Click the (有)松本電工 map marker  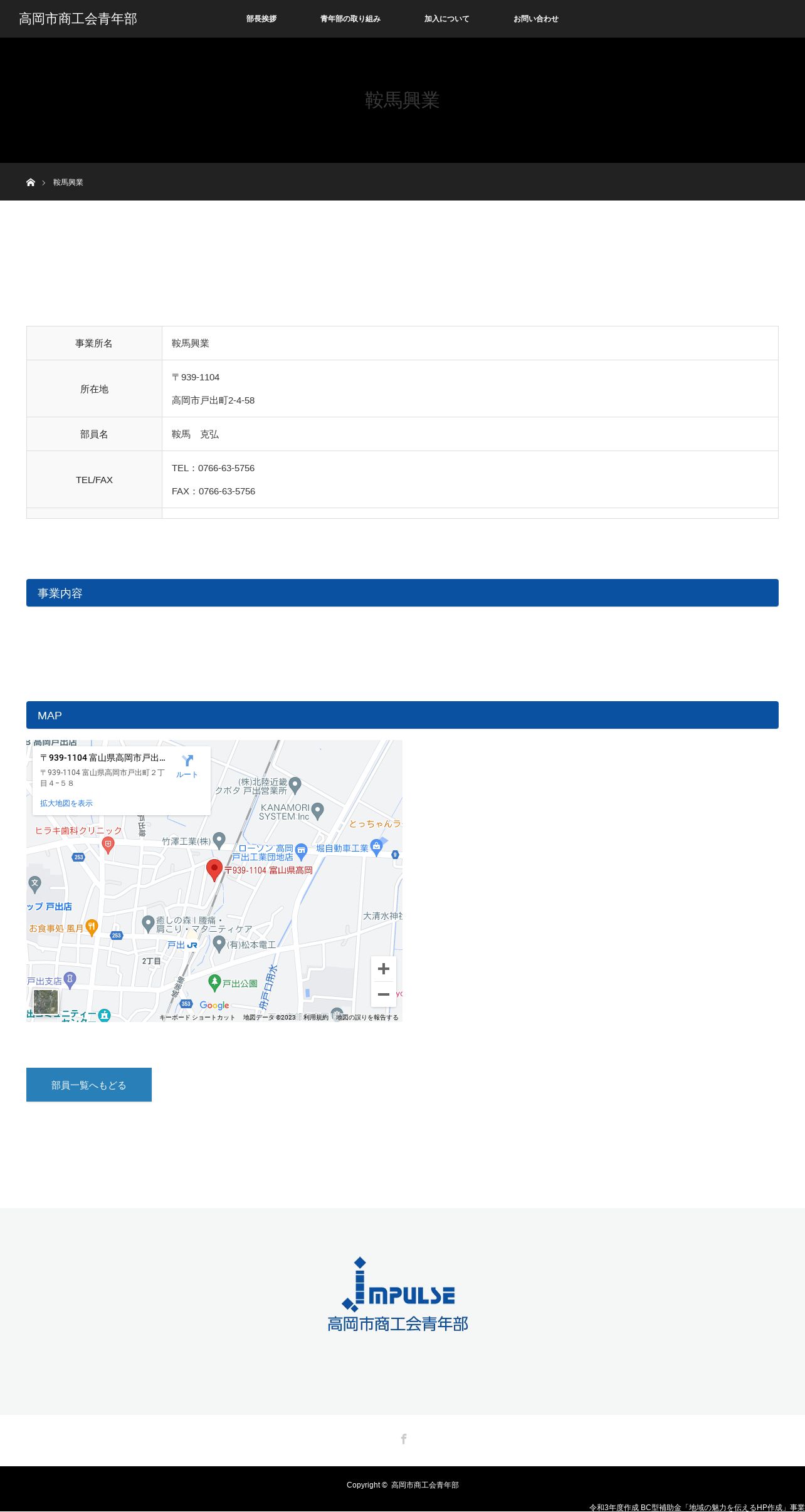219,944
